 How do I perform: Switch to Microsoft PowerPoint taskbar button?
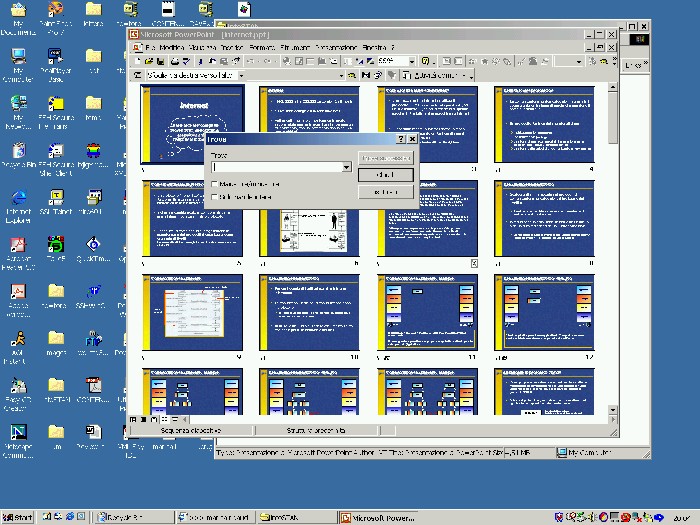378,517
